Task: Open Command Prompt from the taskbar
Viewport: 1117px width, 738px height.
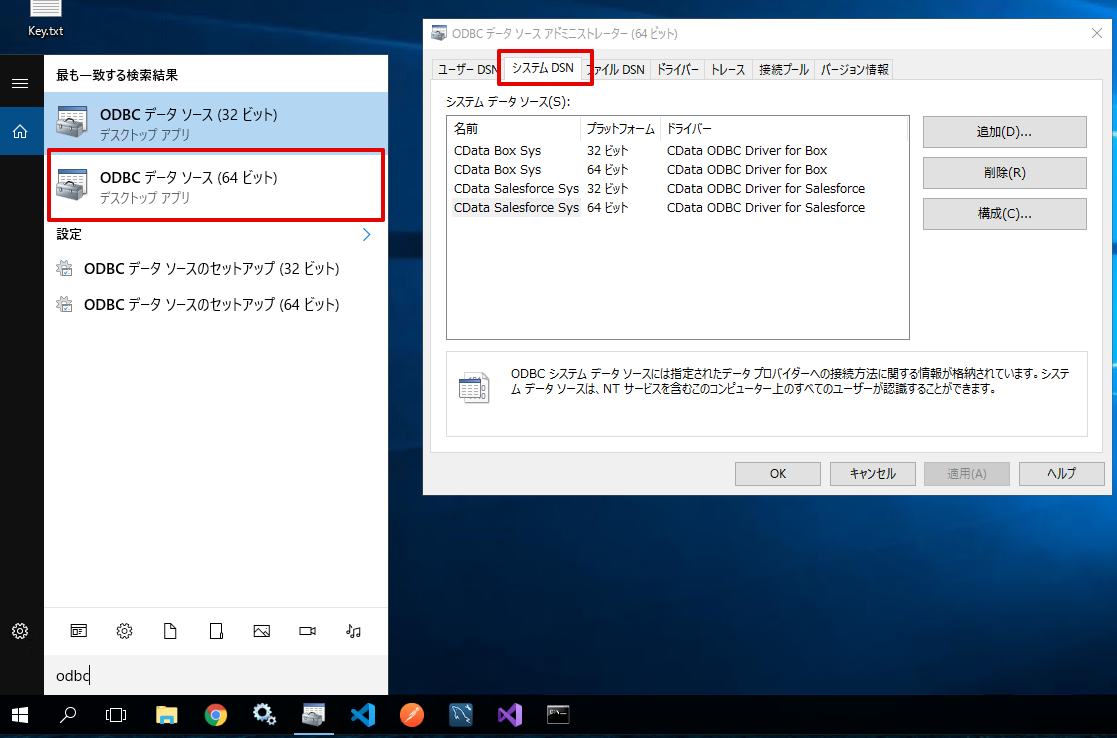Action: [x=558, y=714]
